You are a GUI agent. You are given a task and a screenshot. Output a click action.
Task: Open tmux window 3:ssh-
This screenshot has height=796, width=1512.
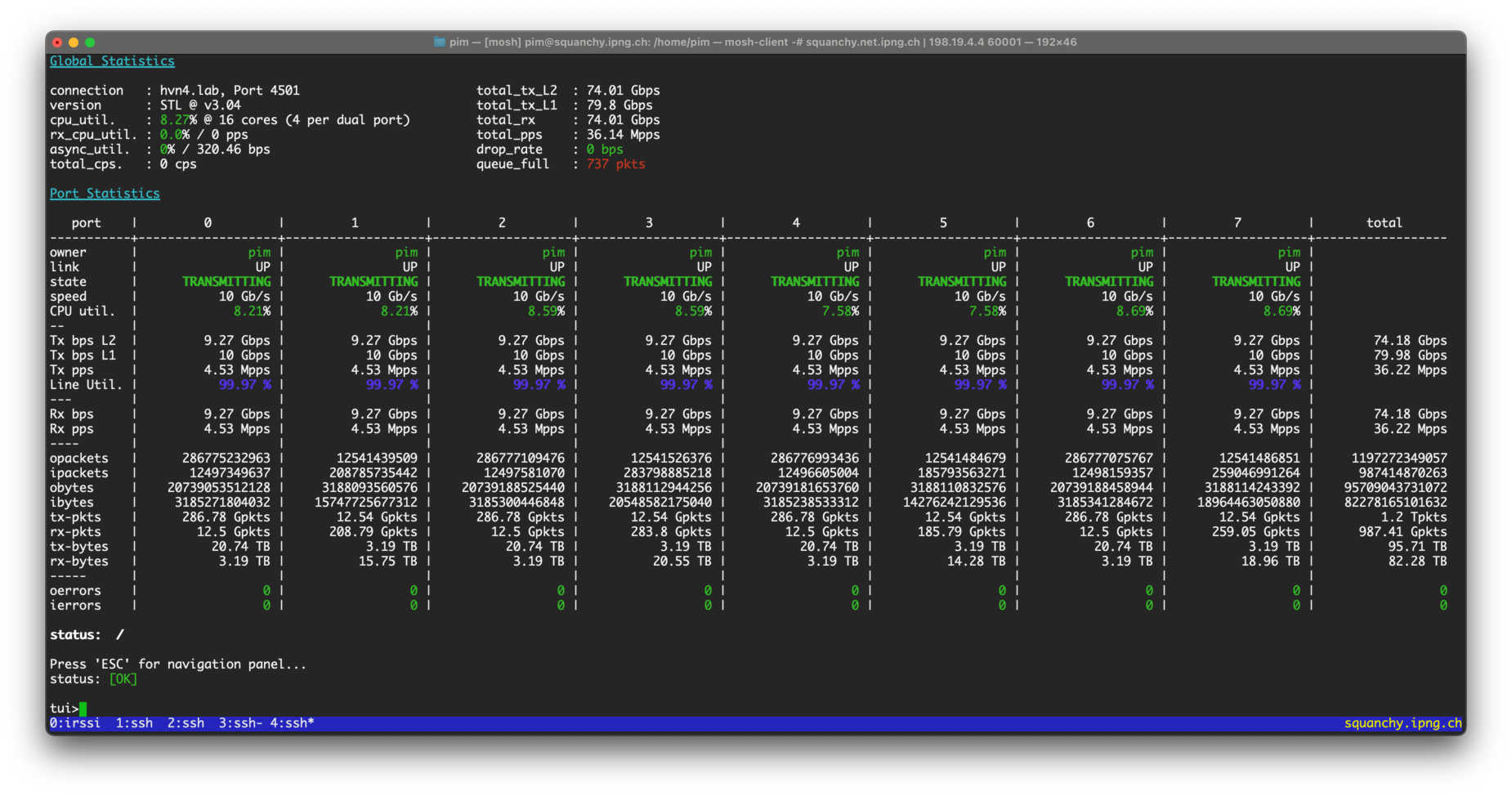click(x=240, y=723)
